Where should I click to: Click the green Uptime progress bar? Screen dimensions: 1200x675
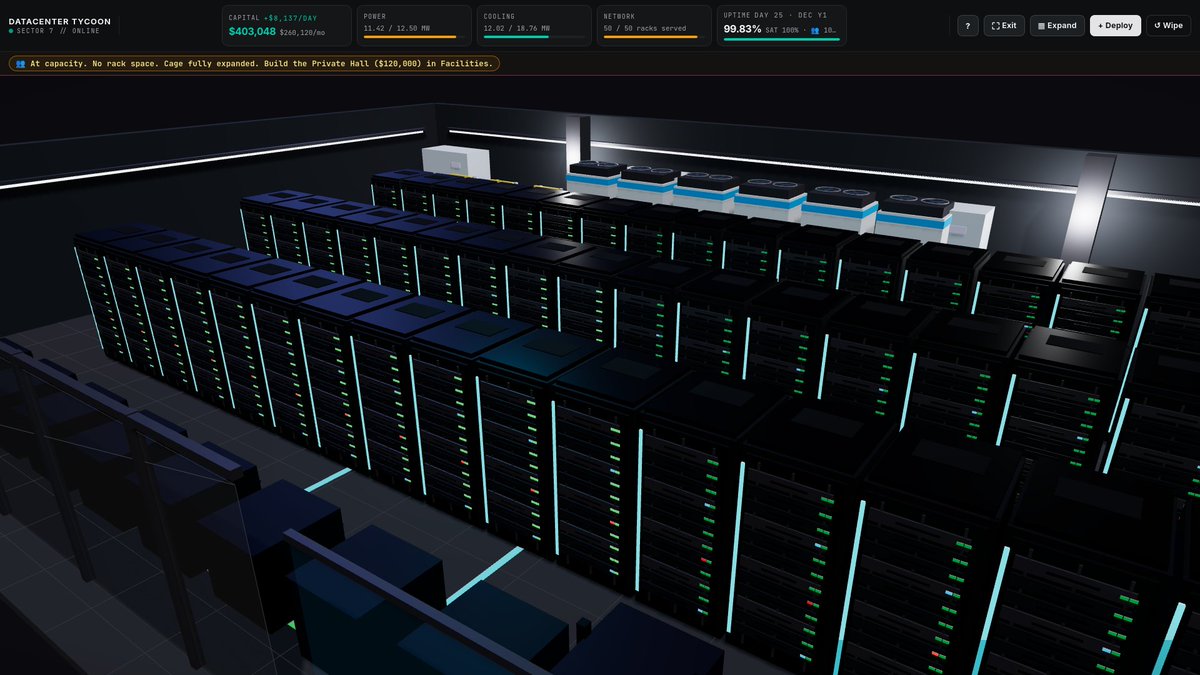point(781,40)
